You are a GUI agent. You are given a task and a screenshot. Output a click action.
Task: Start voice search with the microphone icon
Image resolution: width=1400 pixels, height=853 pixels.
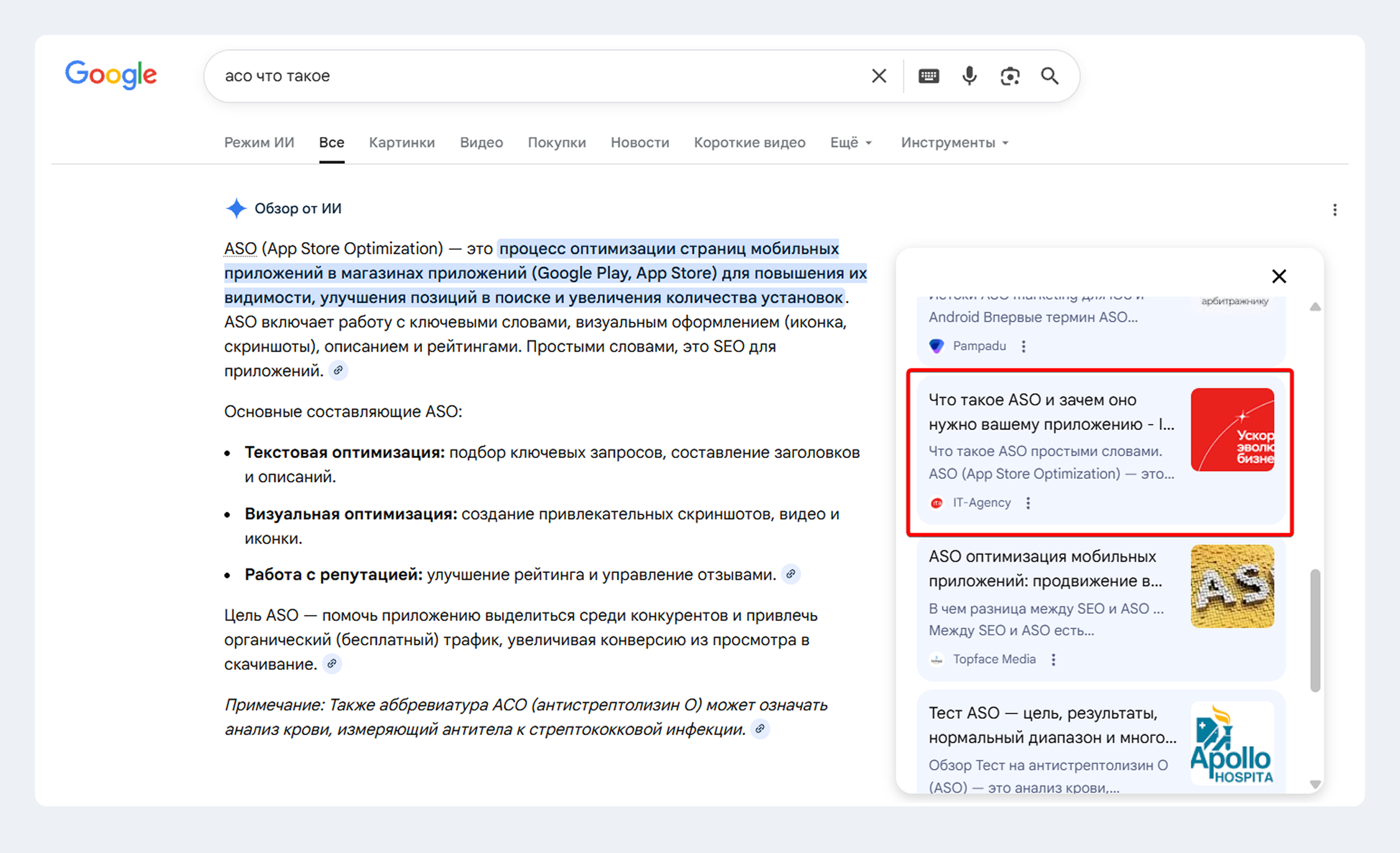(x=970, y=76)
